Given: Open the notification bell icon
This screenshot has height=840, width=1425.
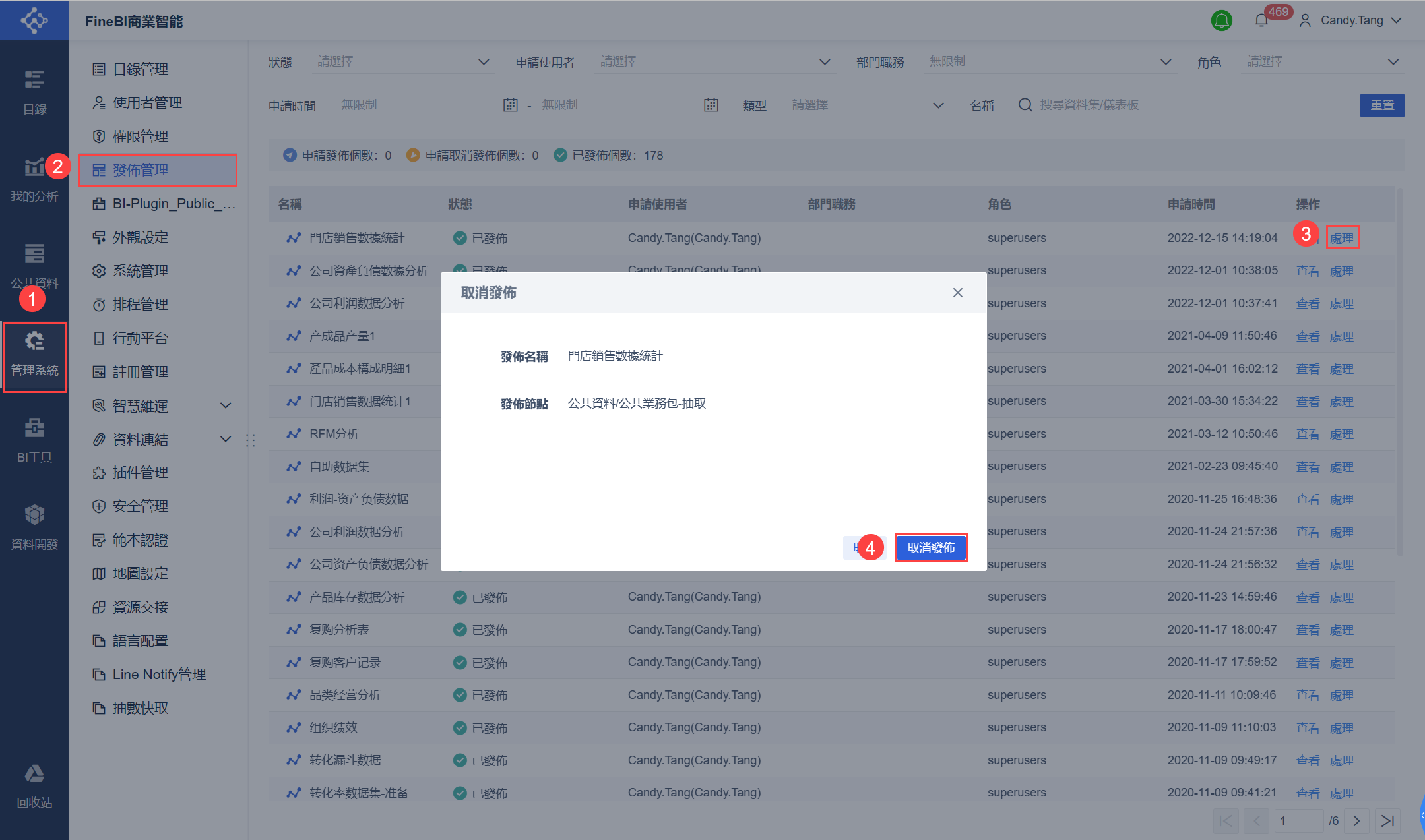Looking at the screenshot, I should 1261,20.
